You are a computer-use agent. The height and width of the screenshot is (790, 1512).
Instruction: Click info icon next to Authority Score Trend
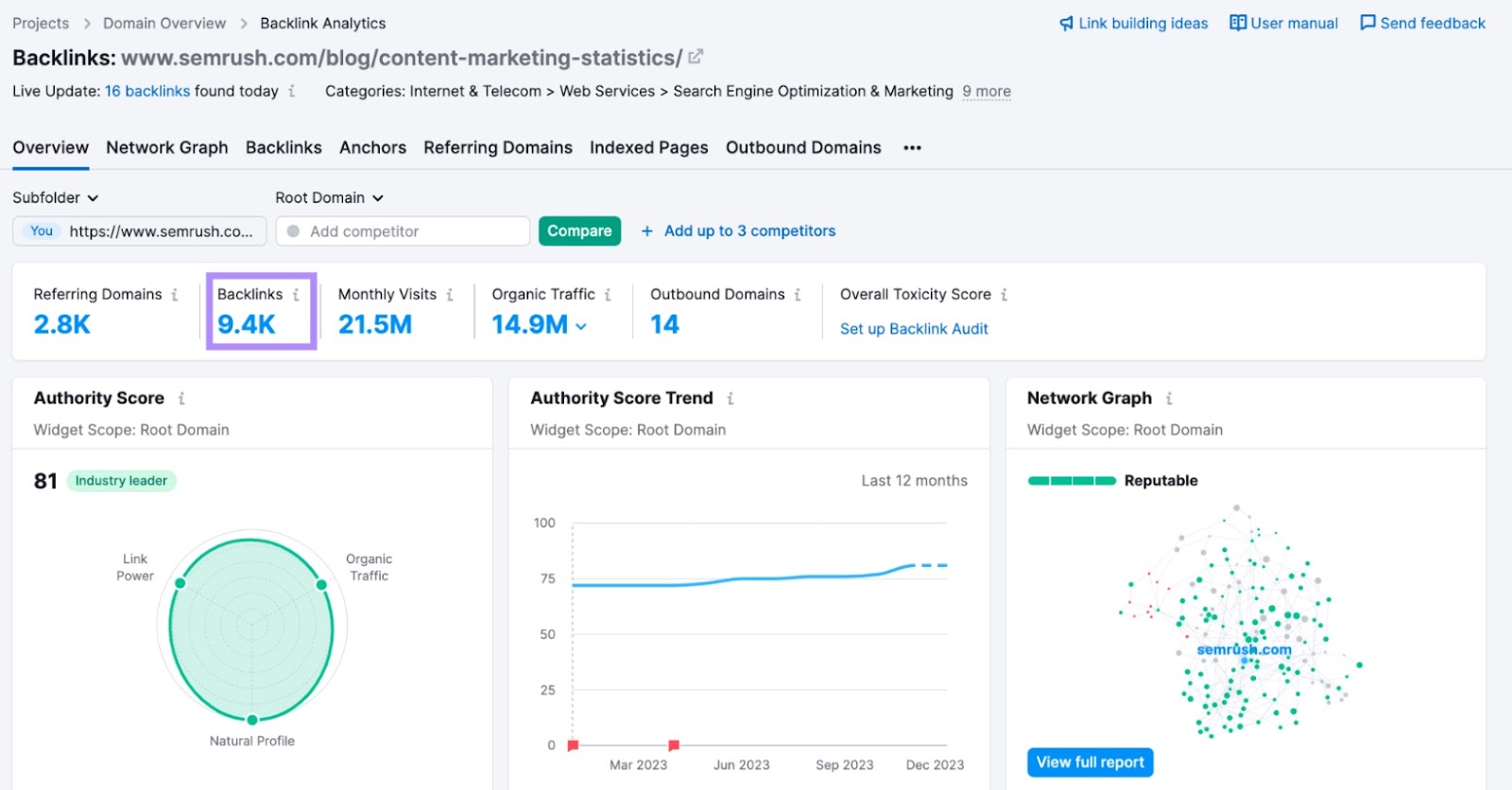(730, 399)
